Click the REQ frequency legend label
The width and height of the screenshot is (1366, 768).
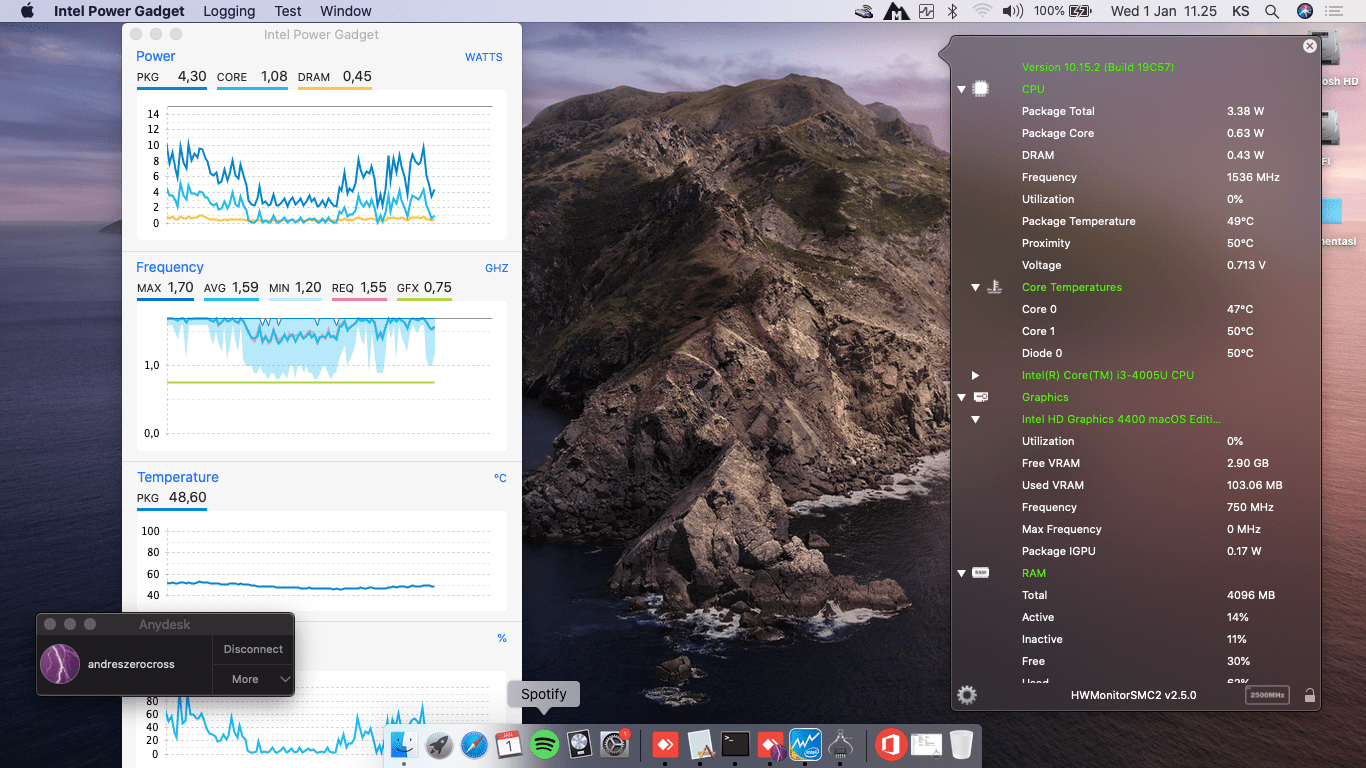click(x=343, y=288)
